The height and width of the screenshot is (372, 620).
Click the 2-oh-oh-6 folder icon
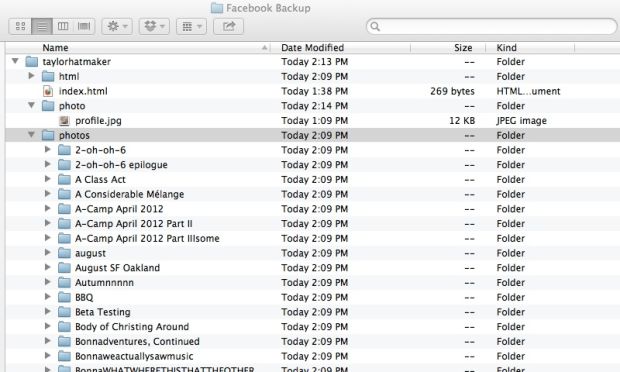pos(64,150)
